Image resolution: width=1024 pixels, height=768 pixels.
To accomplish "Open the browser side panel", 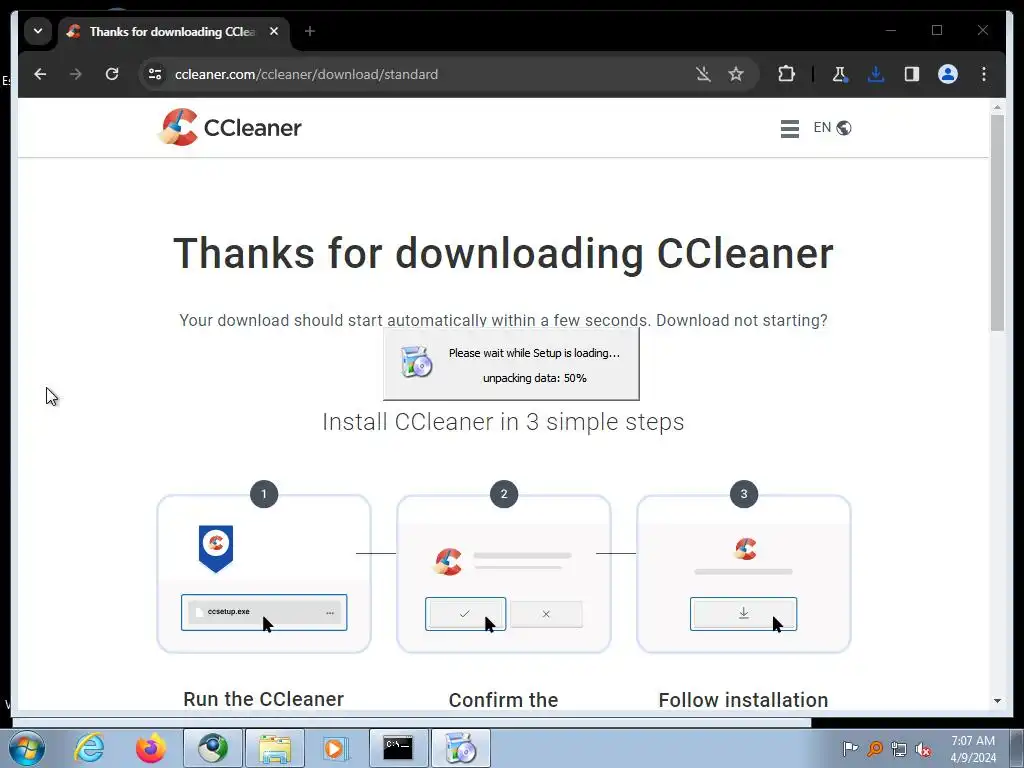I will click(912, 74).
